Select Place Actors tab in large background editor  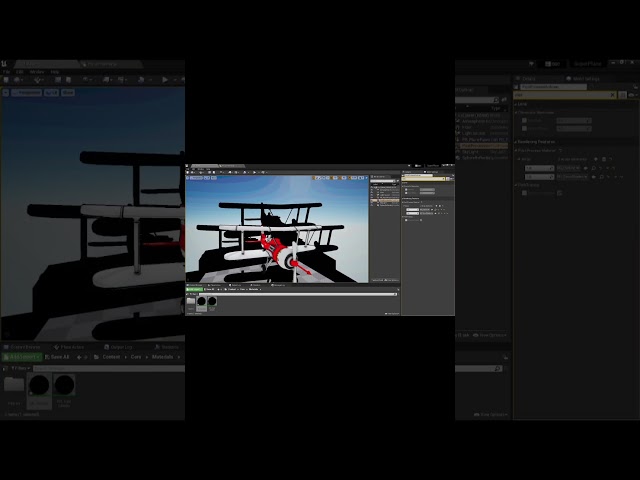[69, 347]
